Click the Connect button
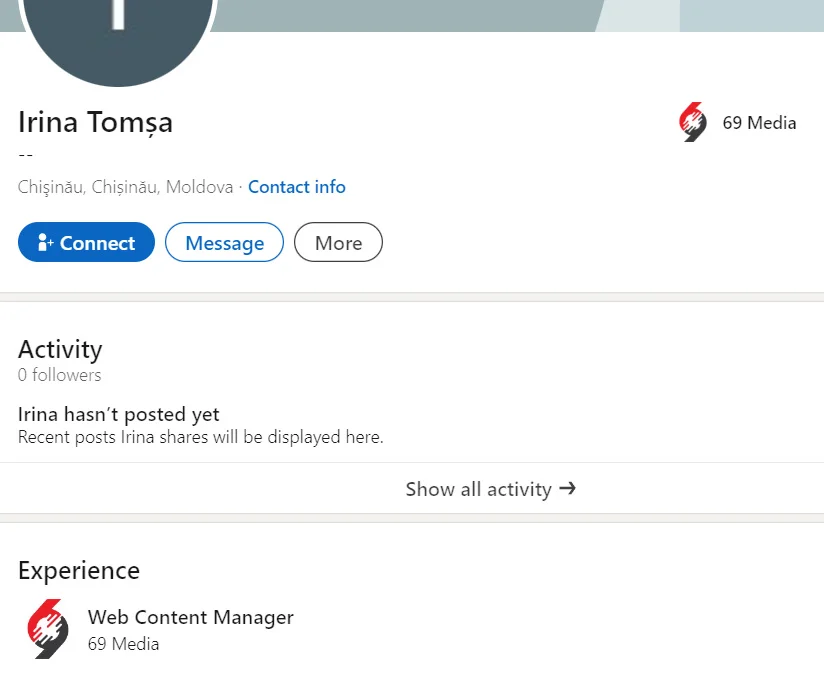The image size is (824, 679). coord(86,242)
